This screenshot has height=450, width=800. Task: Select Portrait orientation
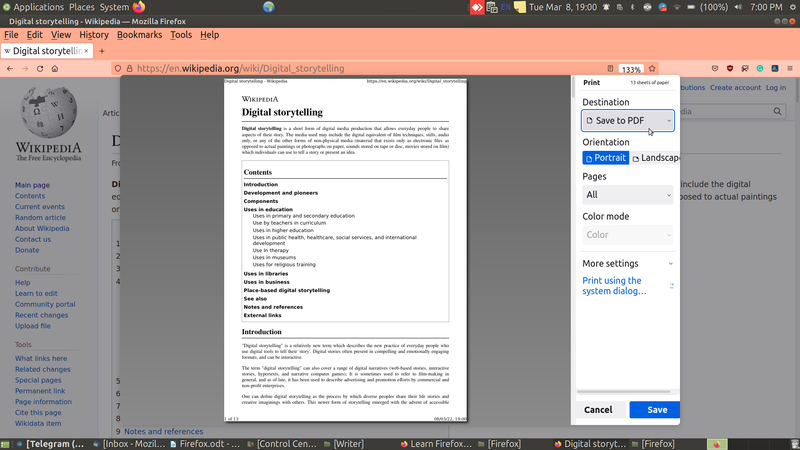click(x=606, y=158)
